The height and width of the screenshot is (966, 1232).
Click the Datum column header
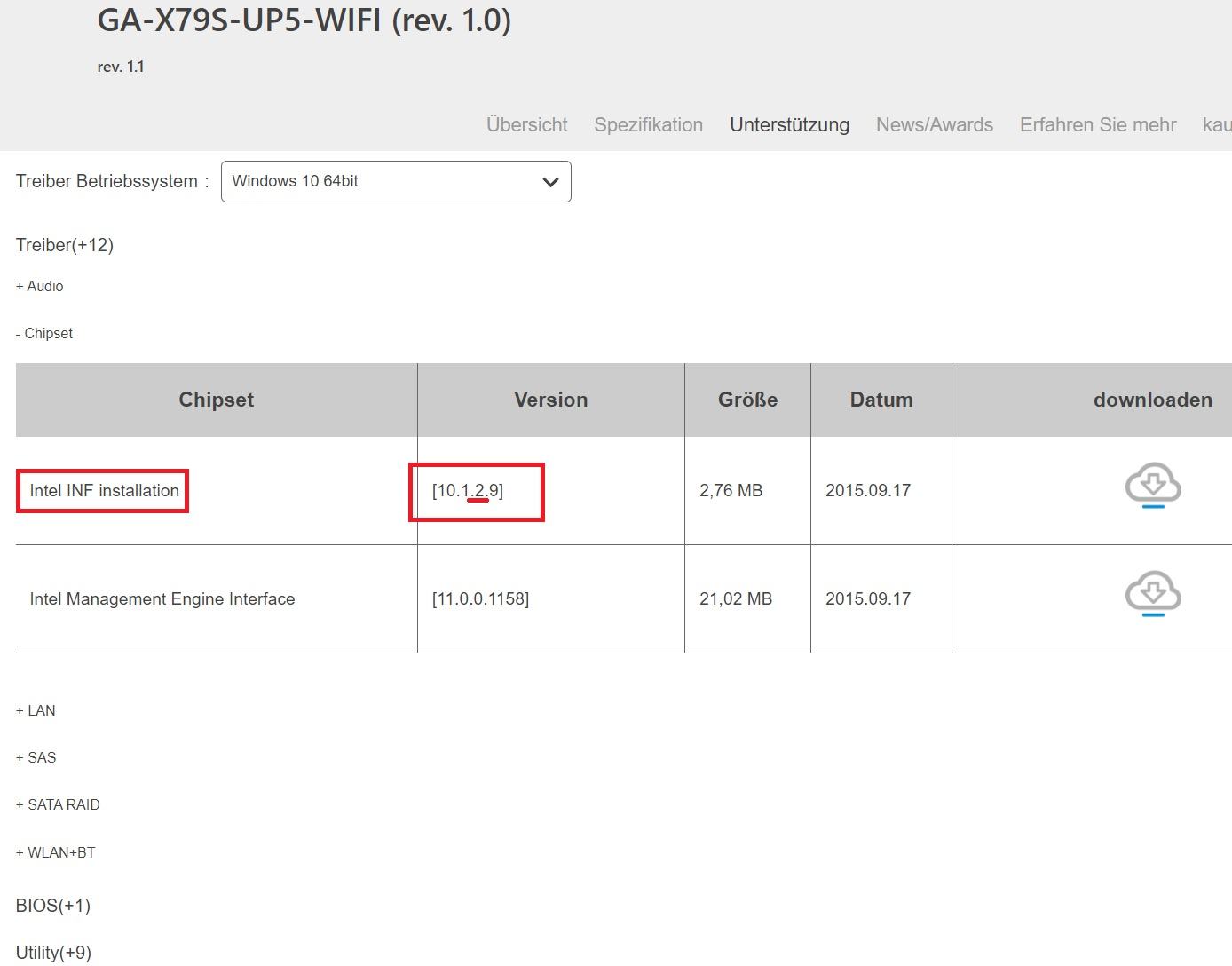pyautogui.click(x=881, y=400)
